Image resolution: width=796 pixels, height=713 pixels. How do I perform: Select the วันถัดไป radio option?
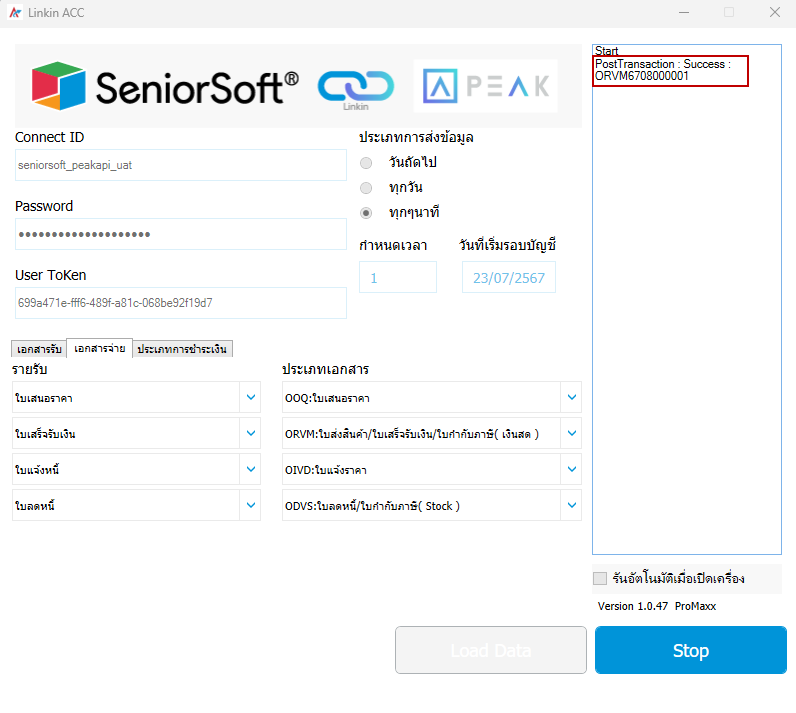(x=366, y=163)
